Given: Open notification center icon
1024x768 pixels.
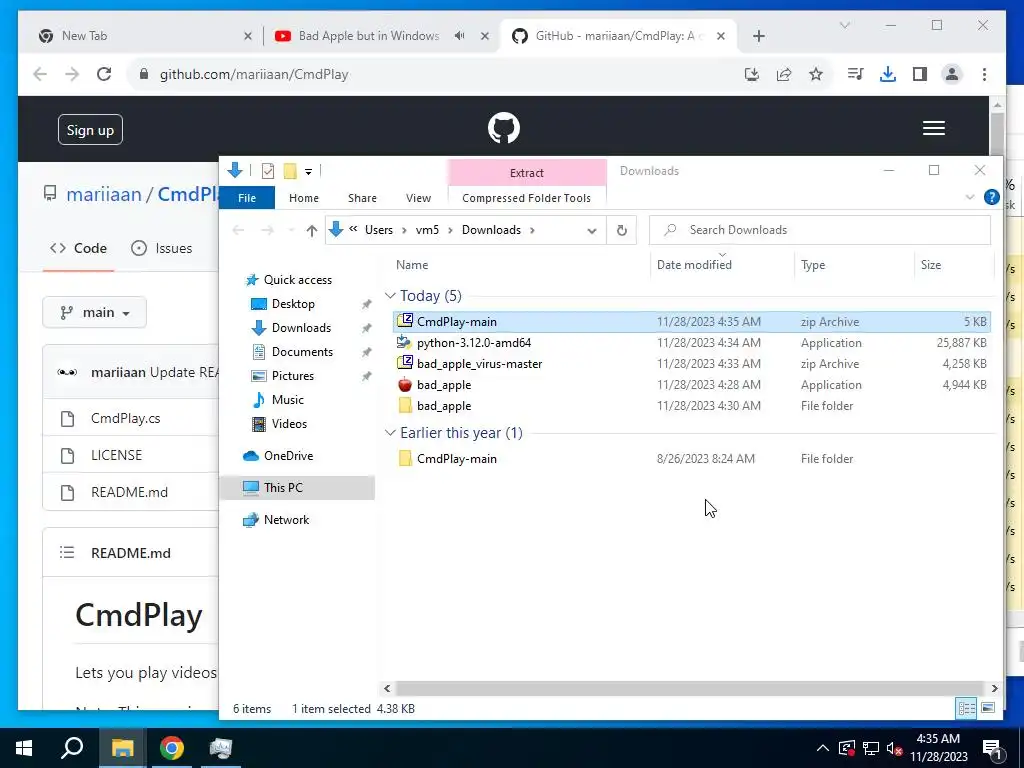Looking at the screenshot, I should click(992, 749).
